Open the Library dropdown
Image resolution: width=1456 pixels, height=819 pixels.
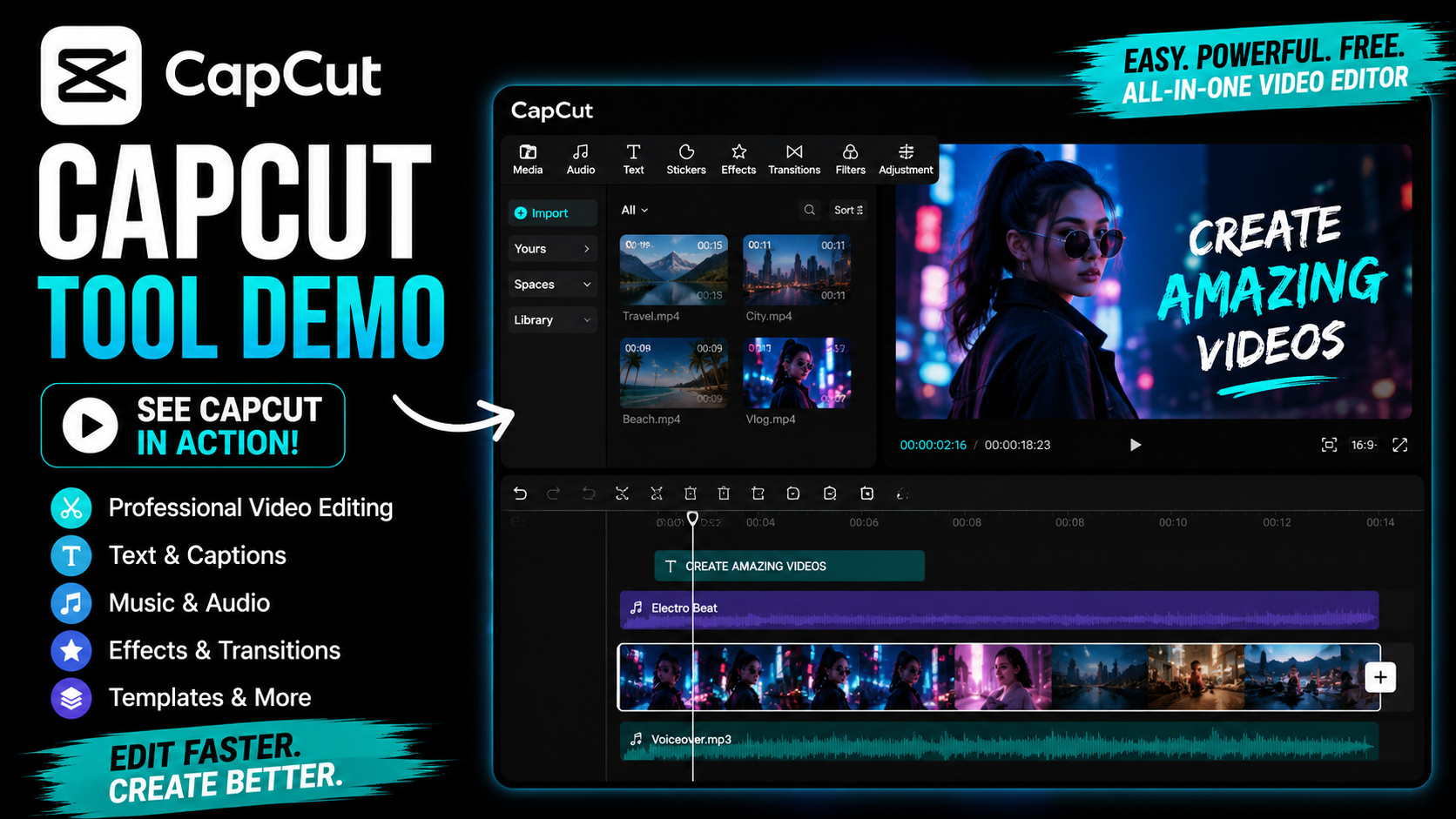click(x=553, y=320)
